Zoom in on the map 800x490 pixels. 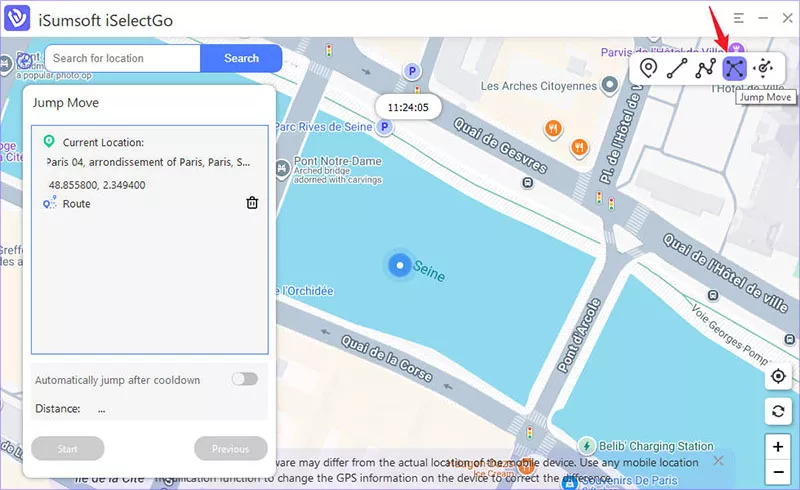click(778, 446)
